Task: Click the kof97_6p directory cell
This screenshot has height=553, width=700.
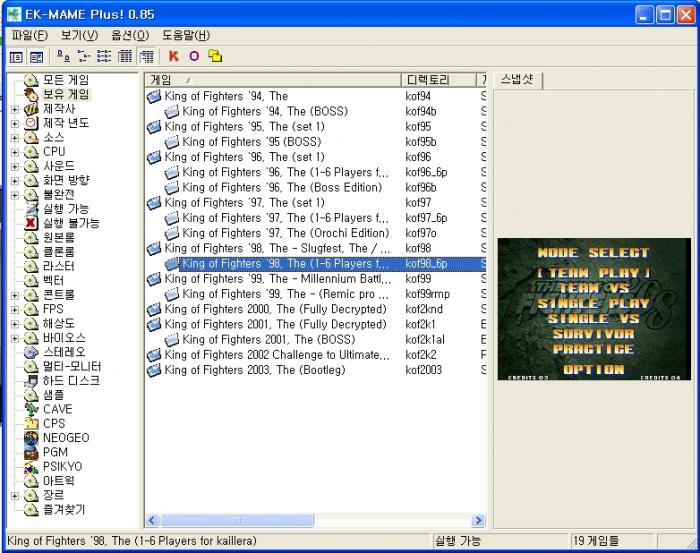Action: 426,217
